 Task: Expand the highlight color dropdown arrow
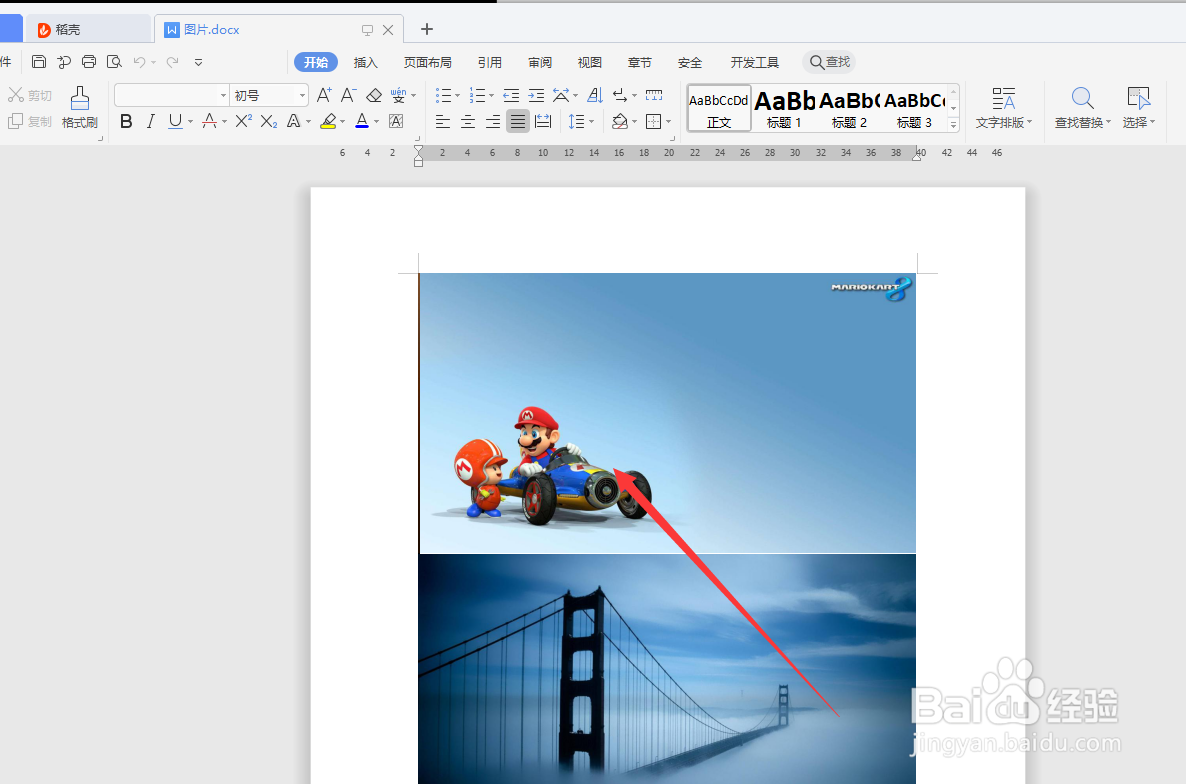pyautogui.click(x=343, y=122)
